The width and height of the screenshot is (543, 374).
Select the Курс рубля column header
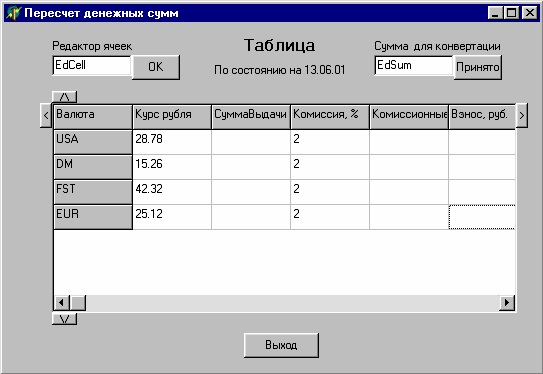(172, 117)
